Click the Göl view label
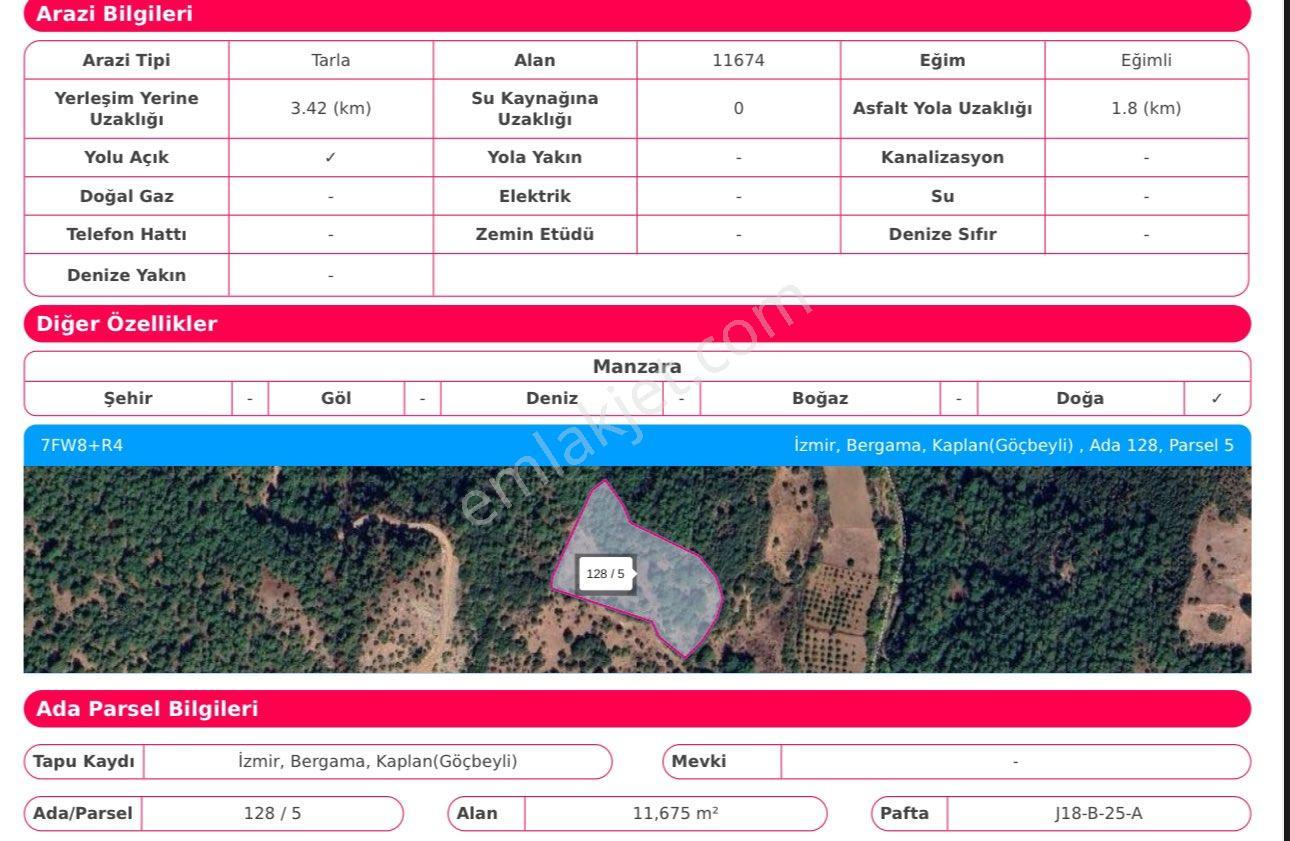Screen dimensions: 1290x841 (336, 399)
